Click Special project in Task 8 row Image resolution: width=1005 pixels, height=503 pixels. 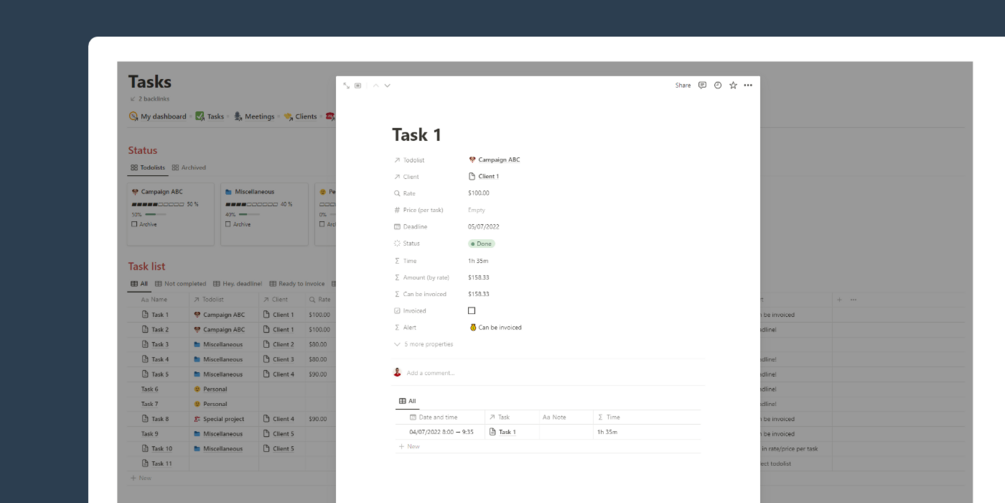(219, 418)
